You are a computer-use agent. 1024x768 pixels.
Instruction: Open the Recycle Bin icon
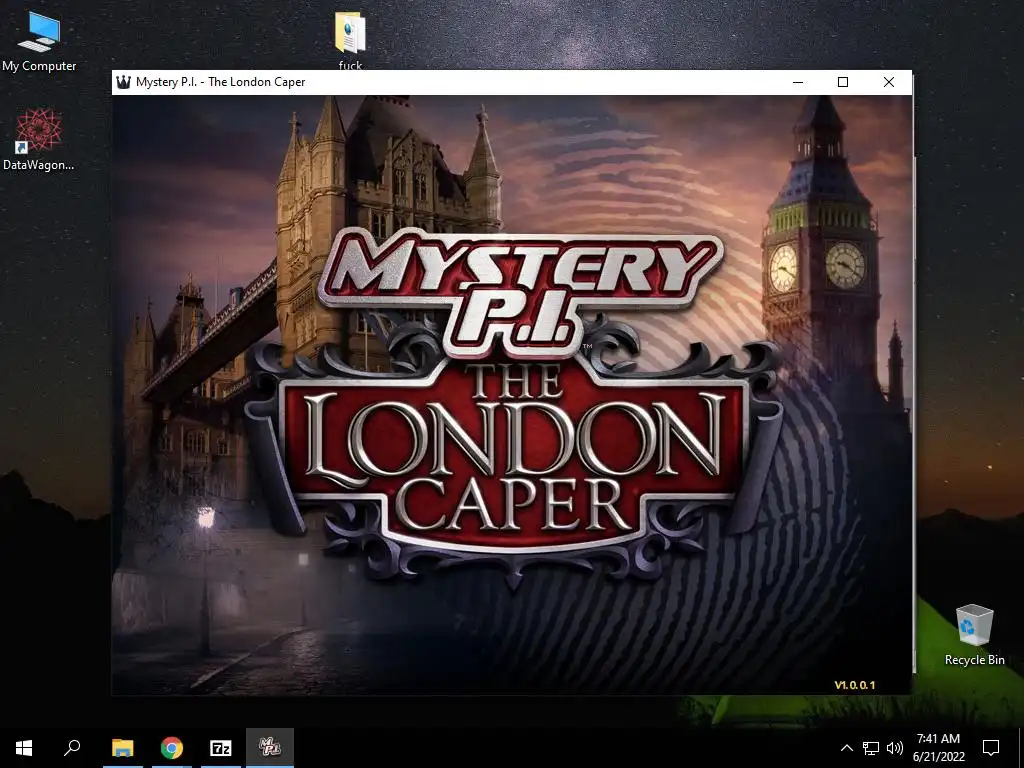[x=974, y=635]
